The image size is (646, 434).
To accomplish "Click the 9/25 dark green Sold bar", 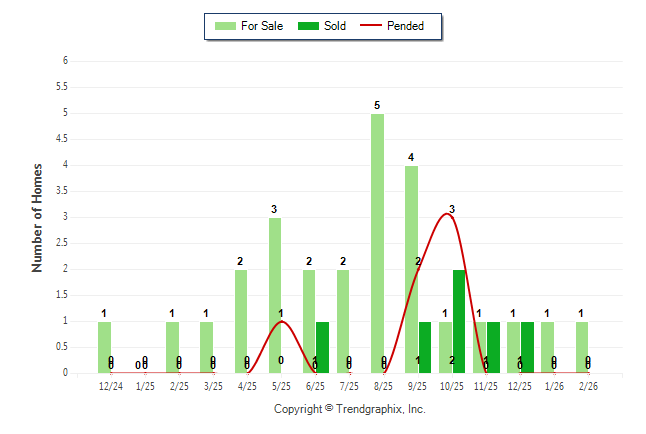I will (425, 347).
